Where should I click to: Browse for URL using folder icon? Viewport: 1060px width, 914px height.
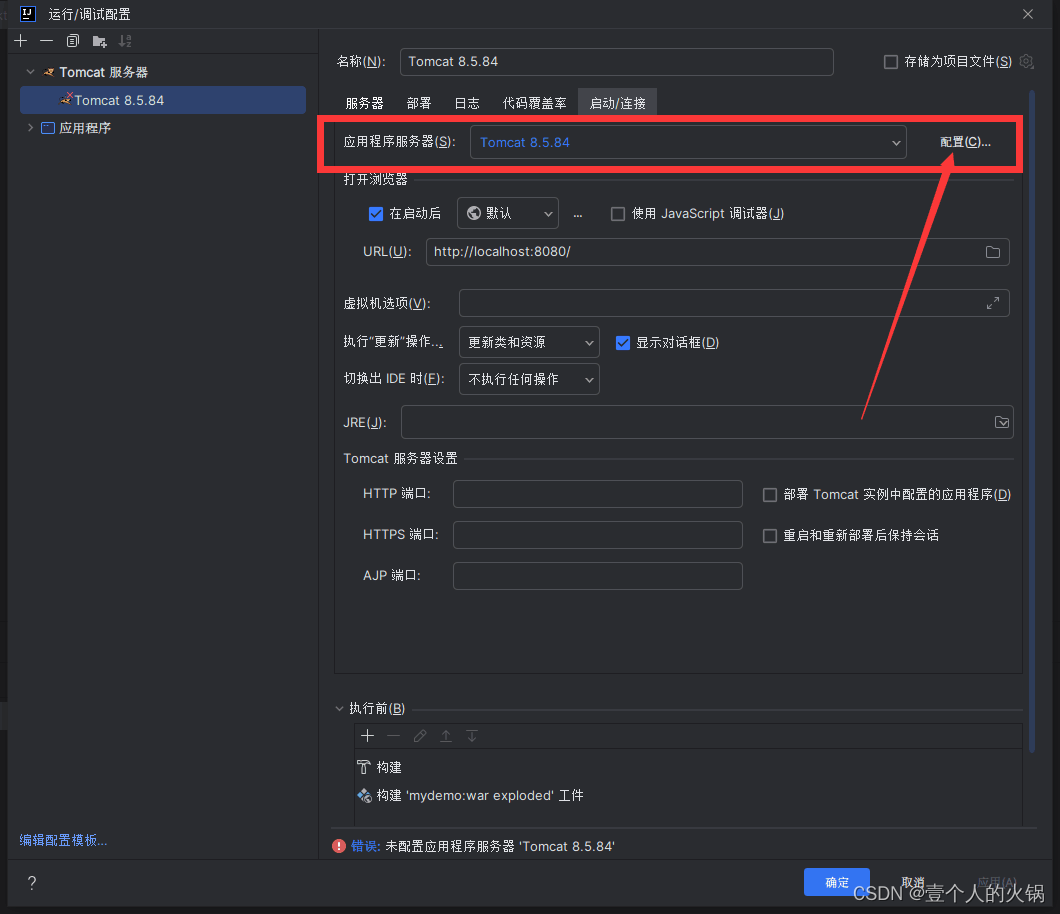[992, 252]
